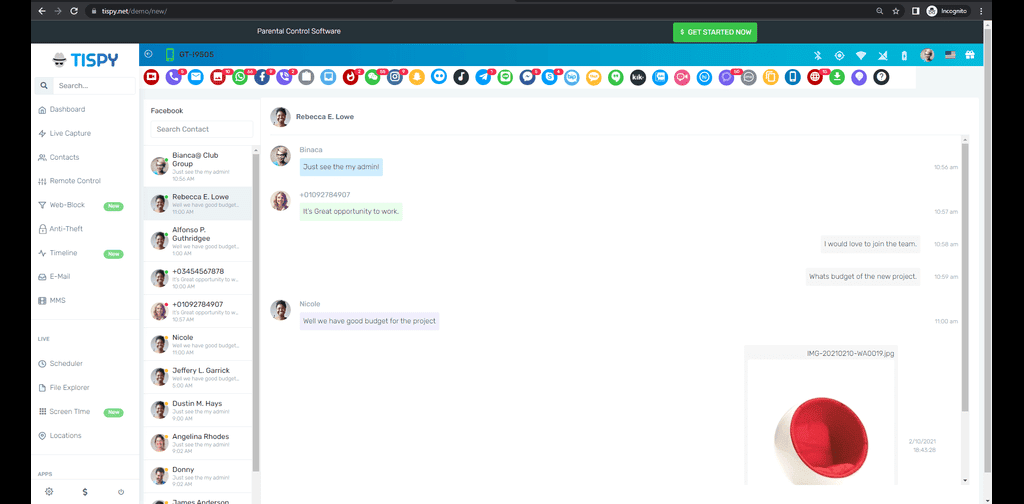Open the Skype icon
1024x504 pixels.
549,77
